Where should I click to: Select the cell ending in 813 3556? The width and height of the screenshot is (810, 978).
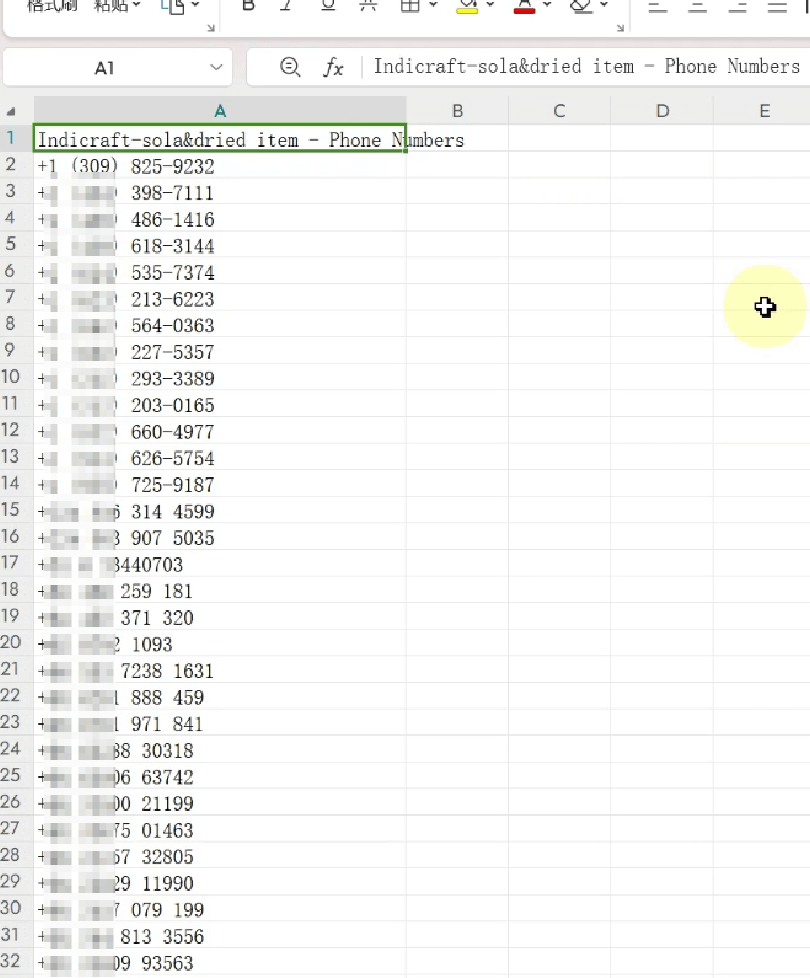[x=219, y=936]
